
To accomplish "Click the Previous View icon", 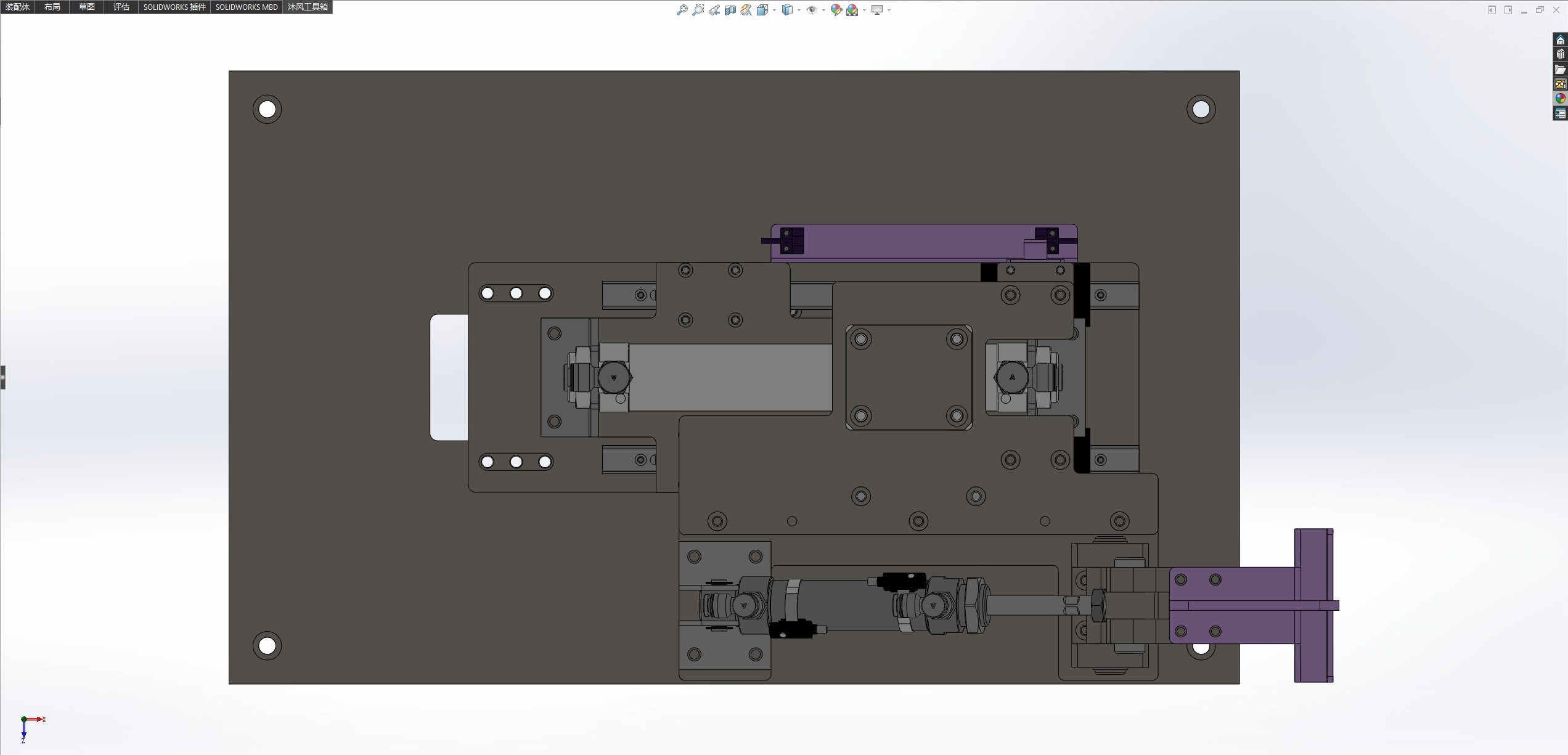I will (714, 10).
